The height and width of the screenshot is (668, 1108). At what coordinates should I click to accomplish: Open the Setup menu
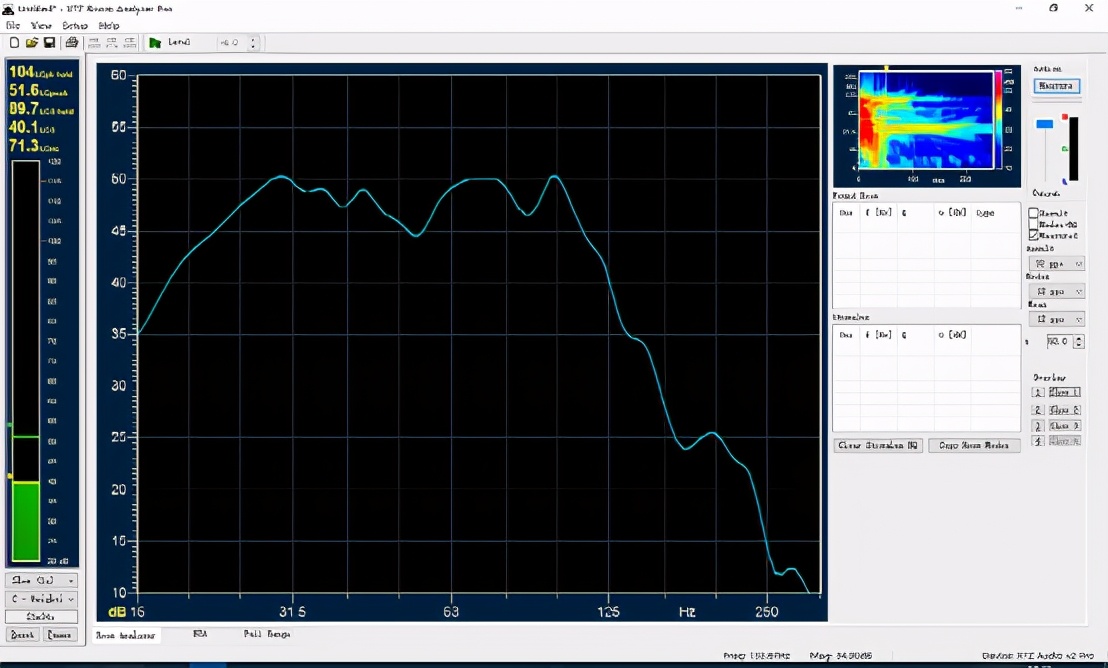74,25
